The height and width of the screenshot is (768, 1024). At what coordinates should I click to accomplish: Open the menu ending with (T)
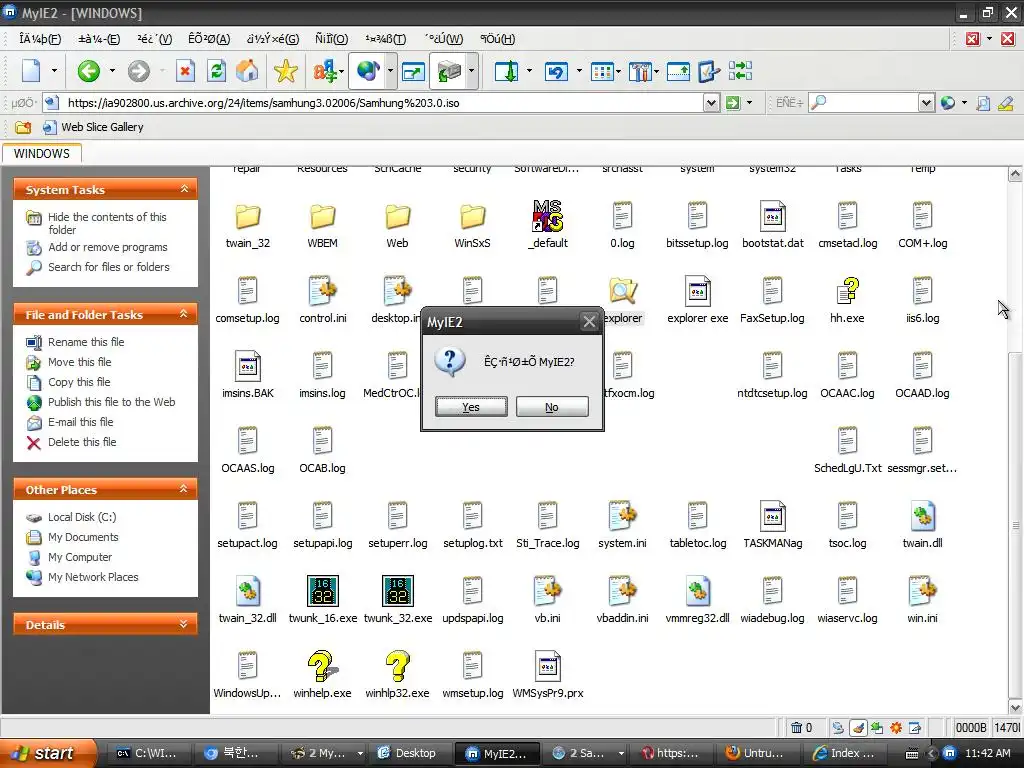[x=385, y=39]
